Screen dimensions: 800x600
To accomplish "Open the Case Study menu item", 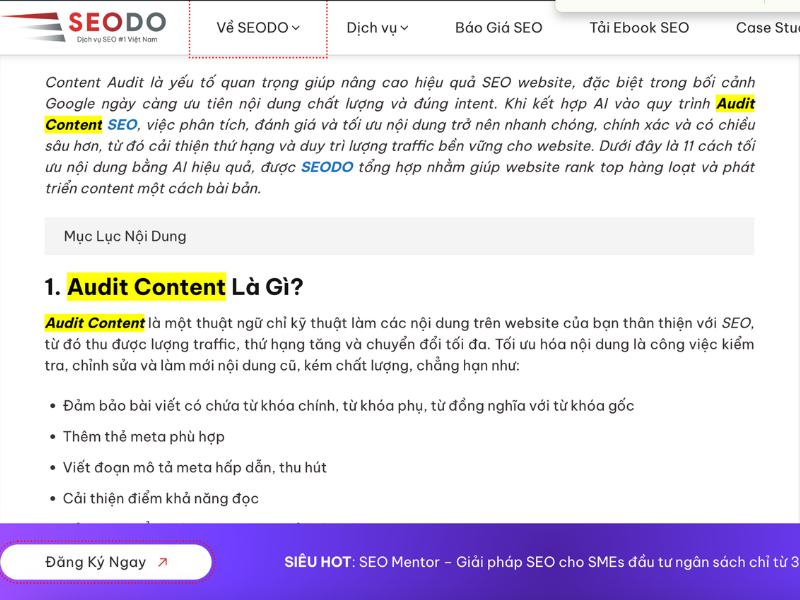I will coord(767,28).
